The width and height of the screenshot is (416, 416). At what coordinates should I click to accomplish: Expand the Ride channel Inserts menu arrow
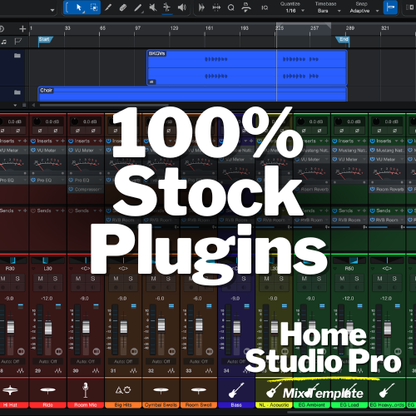pos(57,141)
